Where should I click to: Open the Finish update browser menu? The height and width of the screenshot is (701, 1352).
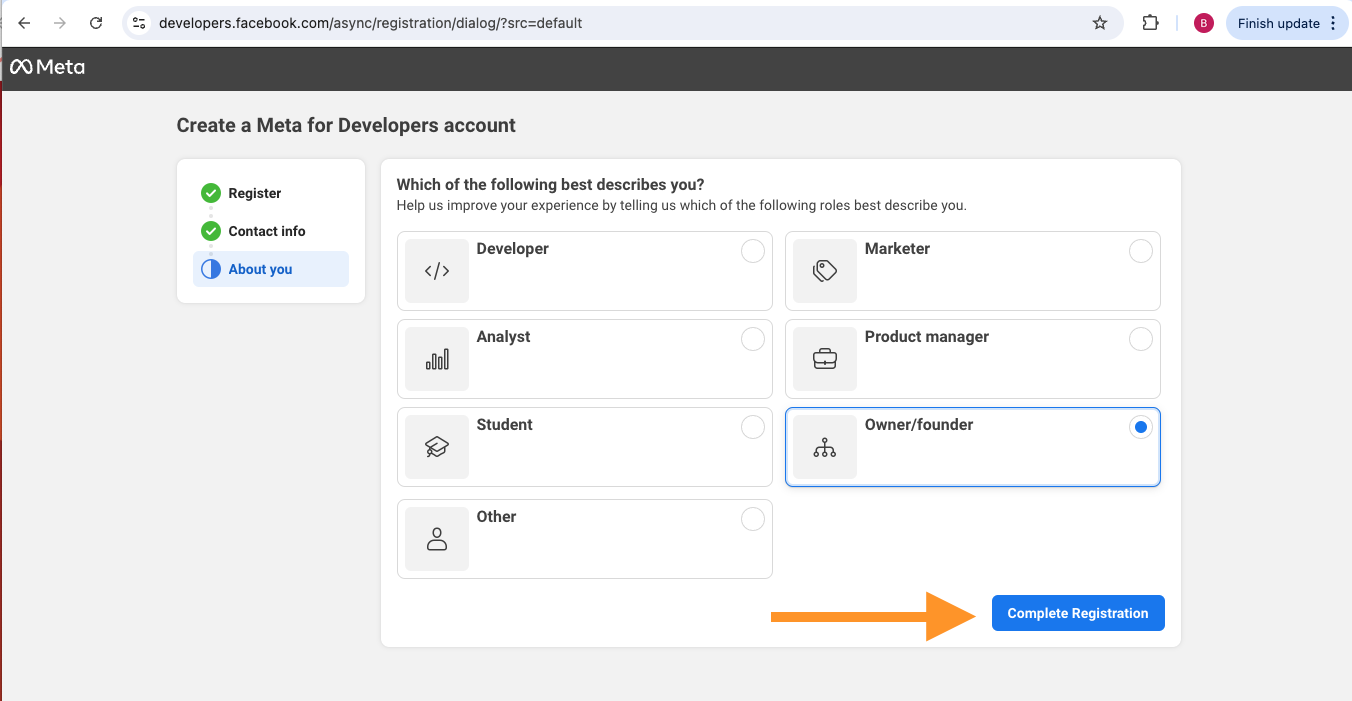[x=1286, y=23]
